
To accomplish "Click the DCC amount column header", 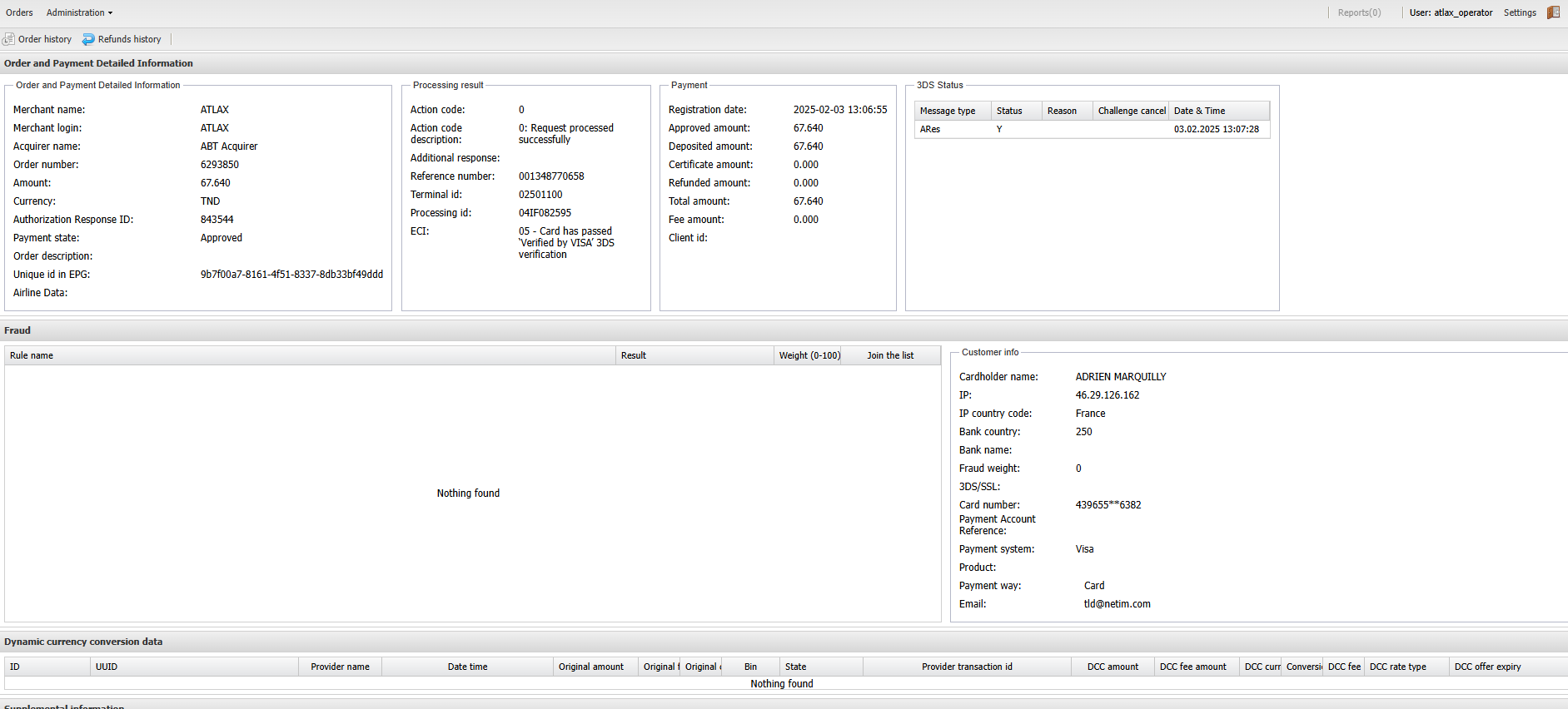I will tap(1113, 667).
